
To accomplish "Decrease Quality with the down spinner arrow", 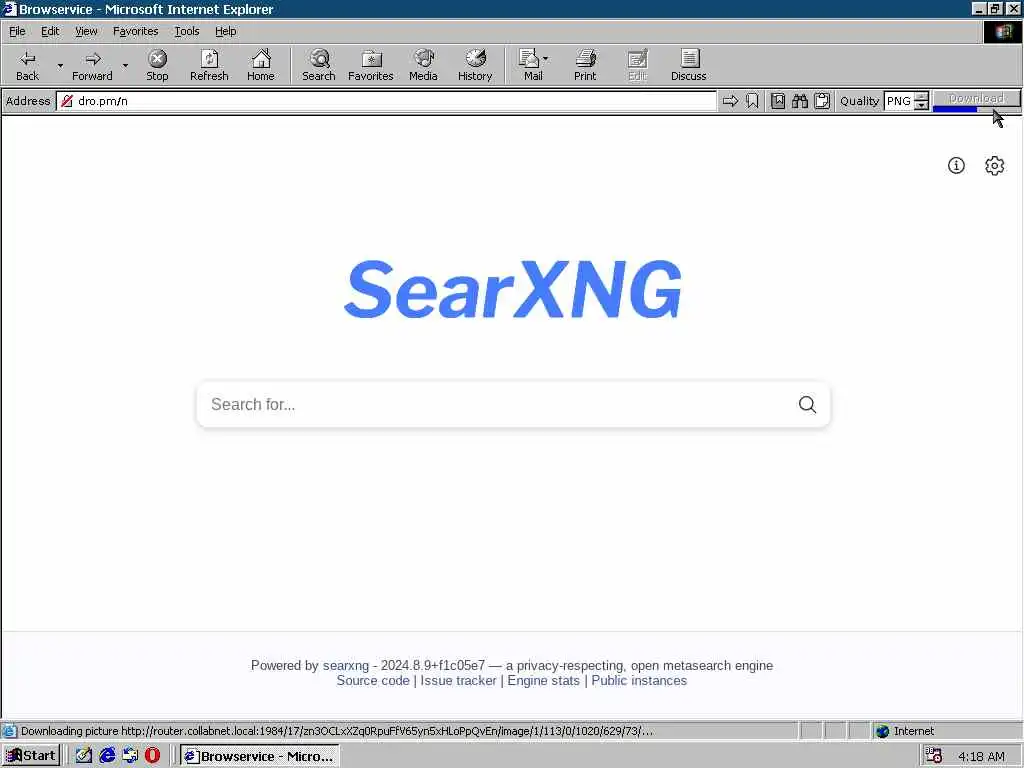I will point(921,105).
